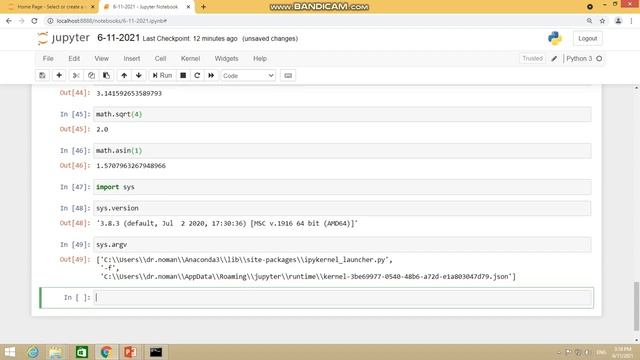This screenshot has height=360, width=640.
Task: Open the browser zoom magnifier icon
Action: [589, 21]
